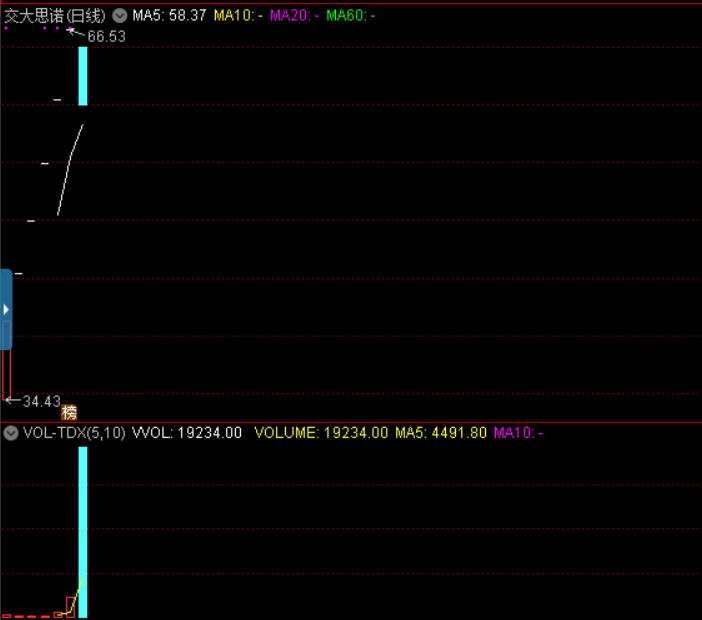
Task: Select the green MA60 label
Action: coord(351,16)
